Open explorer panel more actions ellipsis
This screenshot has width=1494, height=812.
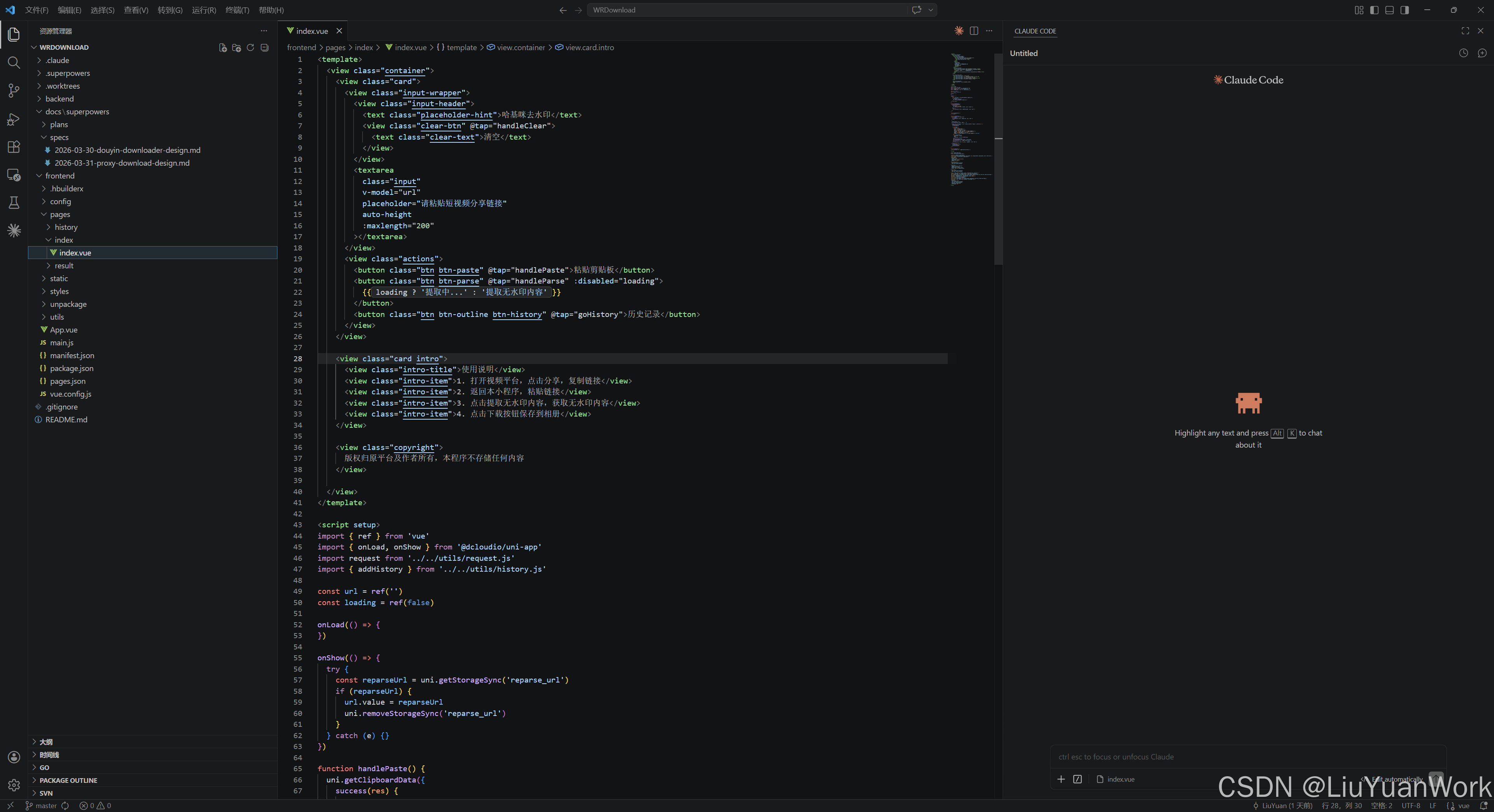pyautogui.click(x=265, y=31)
